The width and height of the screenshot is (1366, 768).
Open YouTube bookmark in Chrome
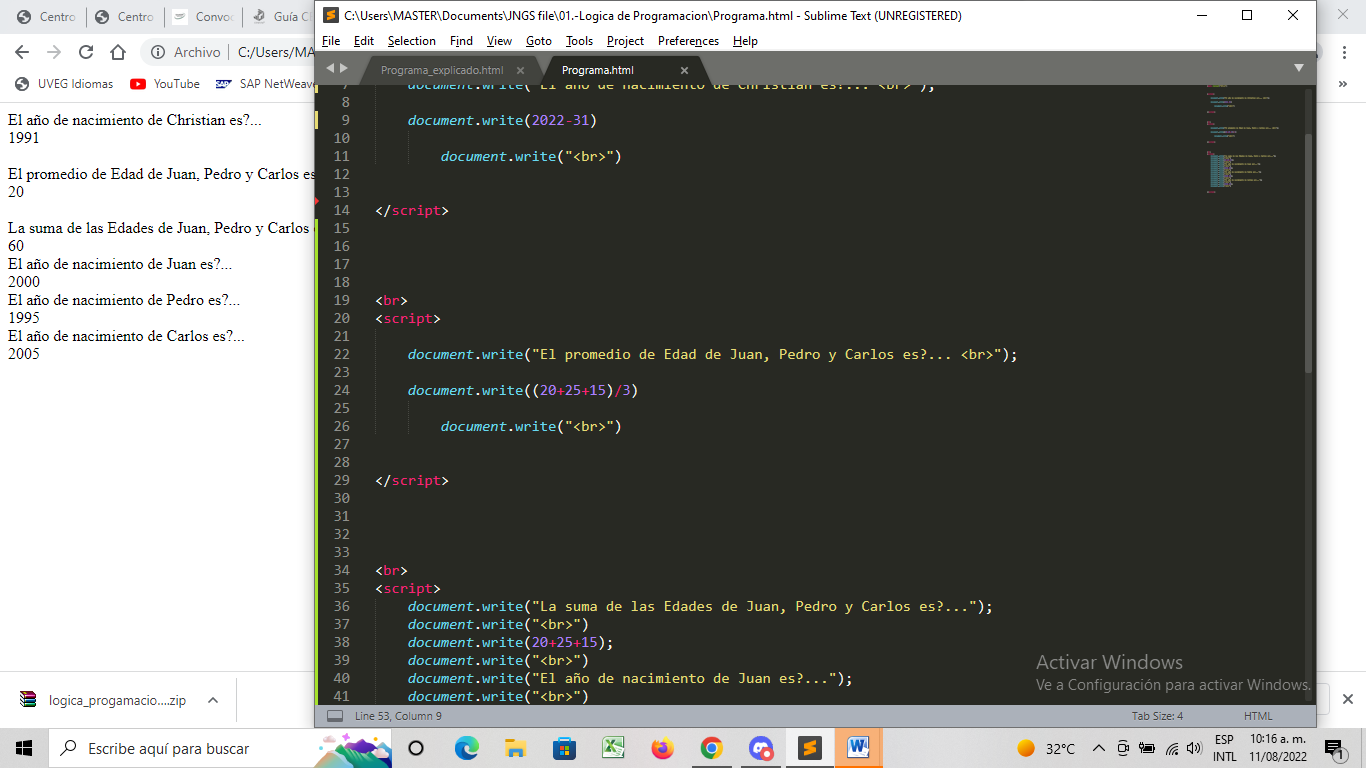[165, 84]
